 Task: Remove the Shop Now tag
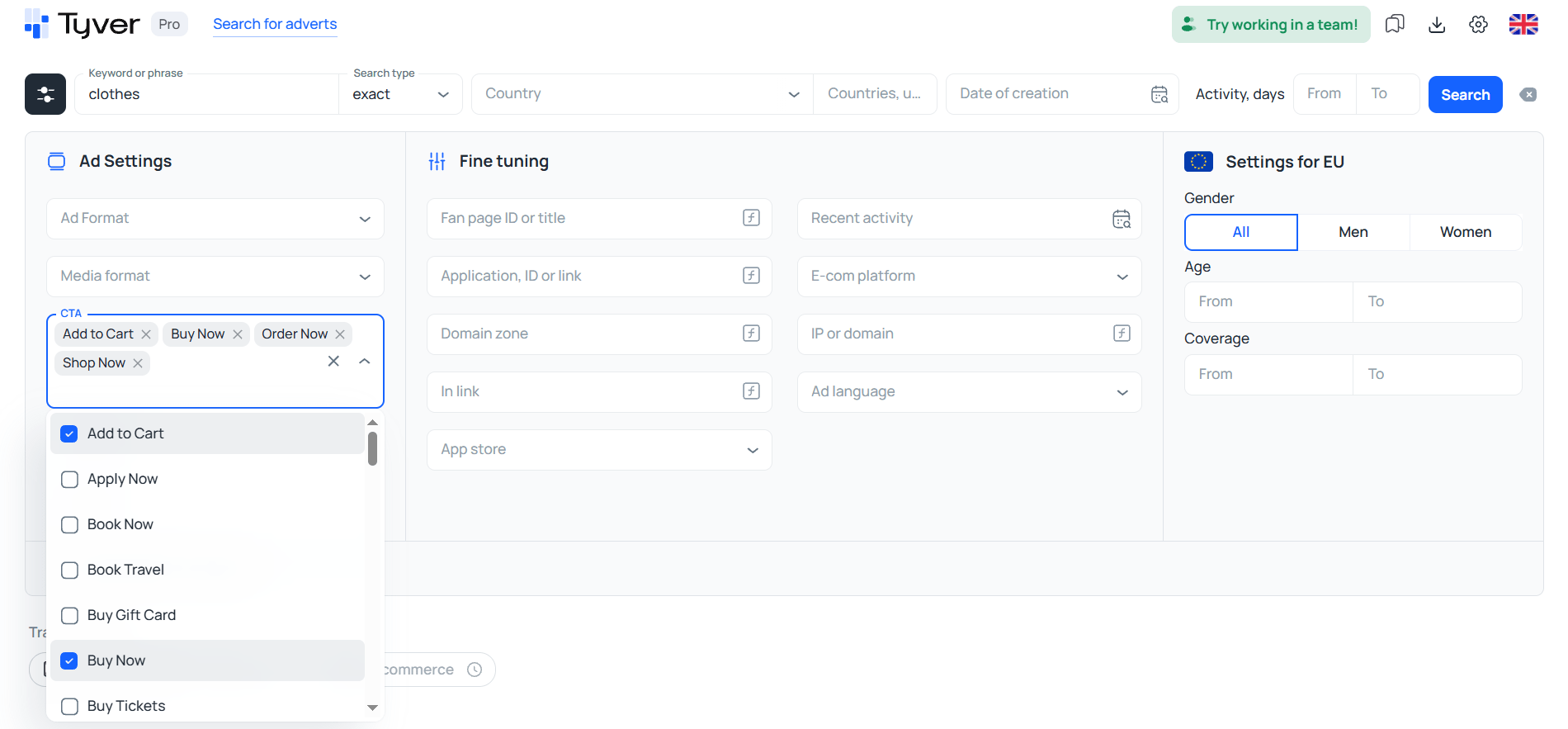[x=138, y=363]
